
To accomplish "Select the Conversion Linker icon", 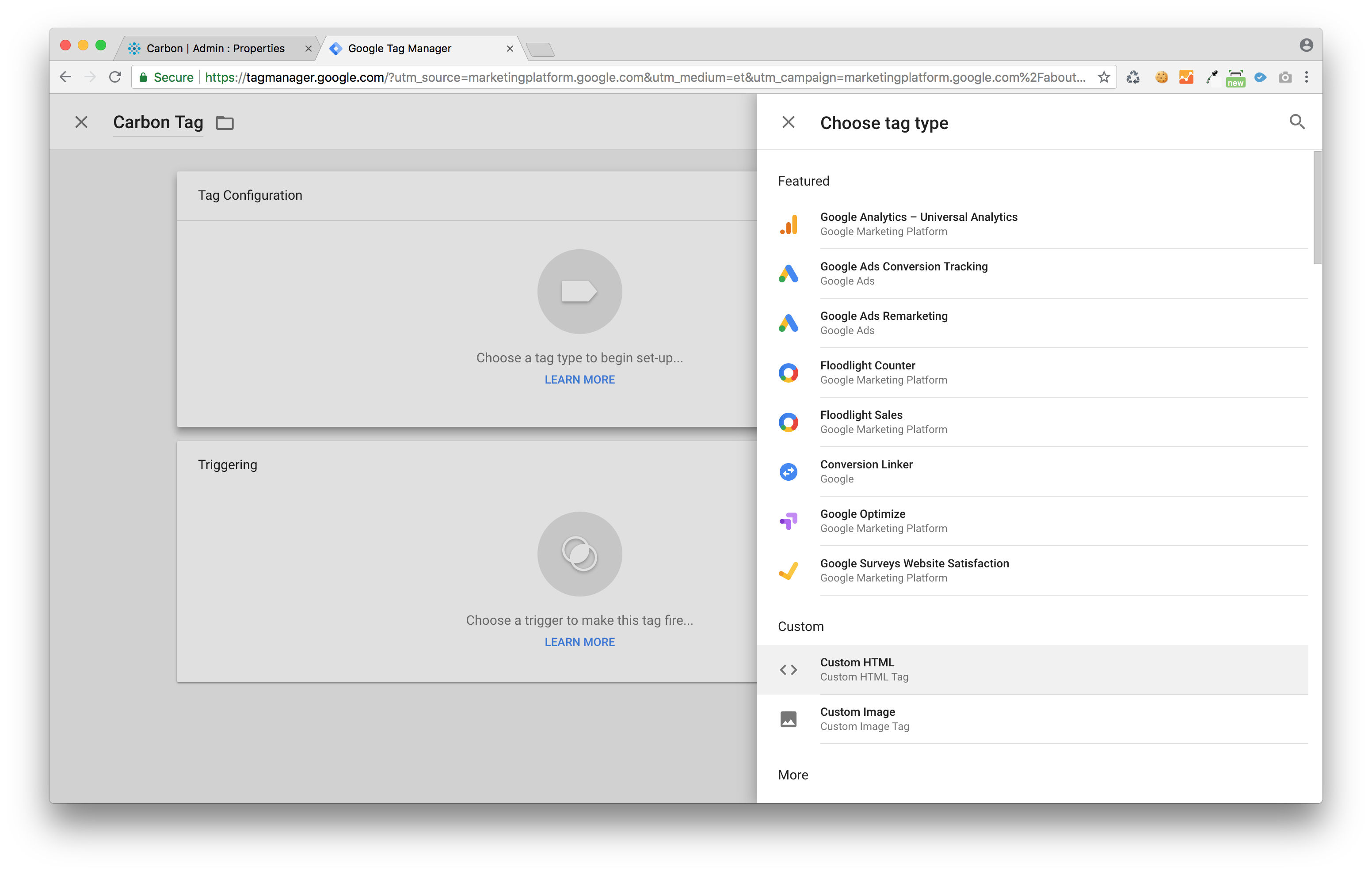I will click(789, 472).
